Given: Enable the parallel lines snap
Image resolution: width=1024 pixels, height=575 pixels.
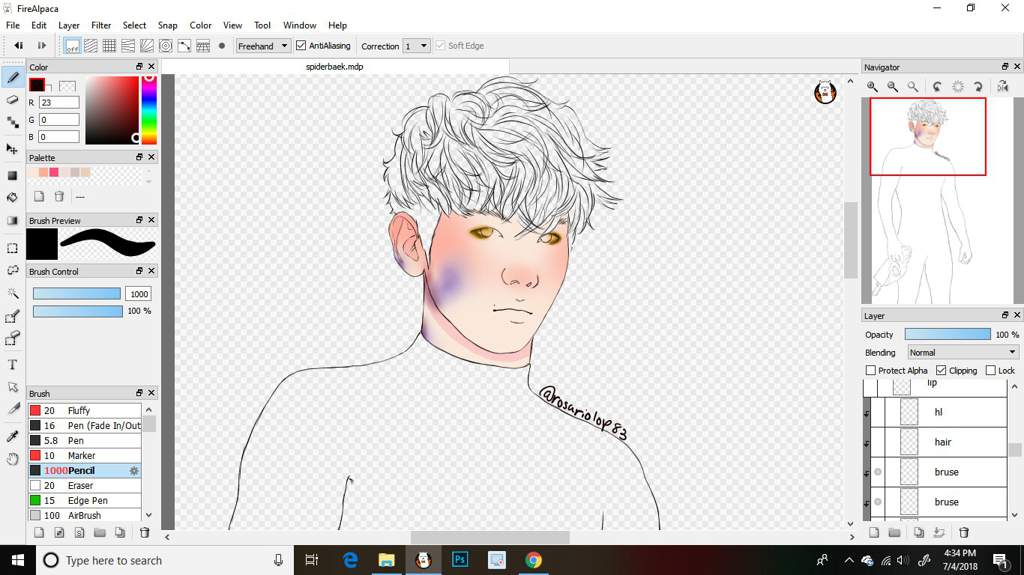Looking at the screenshot, I should pos(91,46).
